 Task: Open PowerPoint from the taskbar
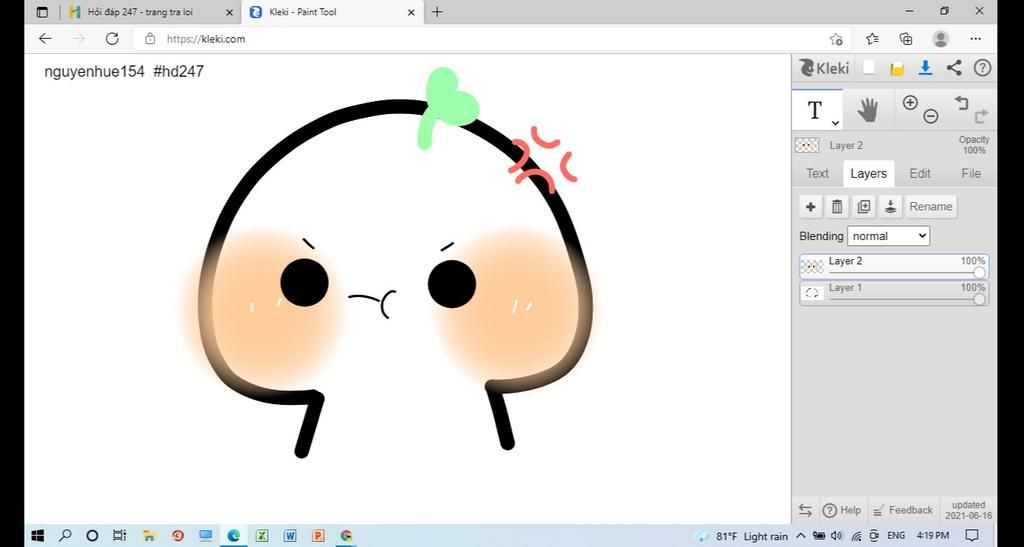point(318,536)
